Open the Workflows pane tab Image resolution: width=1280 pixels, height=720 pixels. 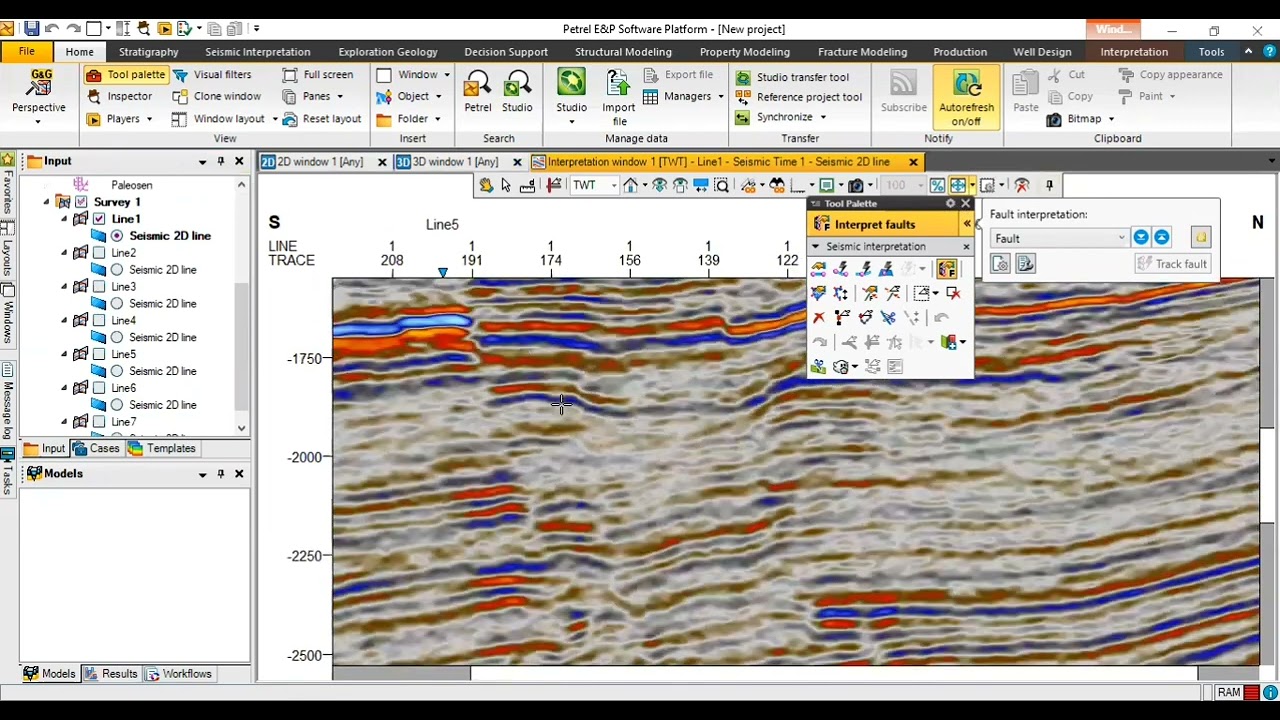coord(179,674)
